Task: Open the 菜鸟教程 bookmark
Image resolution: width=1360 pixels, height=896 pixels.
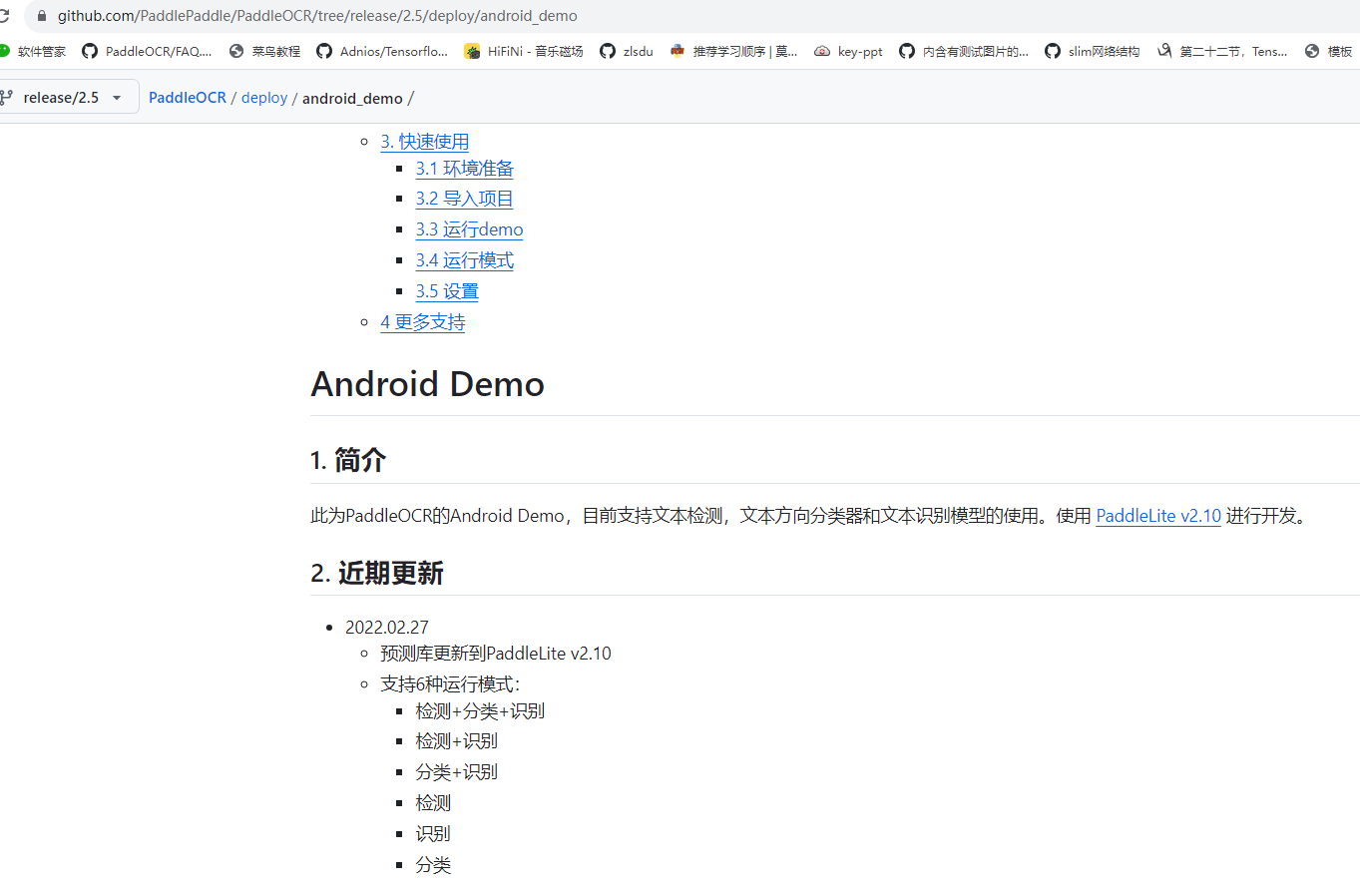Action: [x=264, y=51]
